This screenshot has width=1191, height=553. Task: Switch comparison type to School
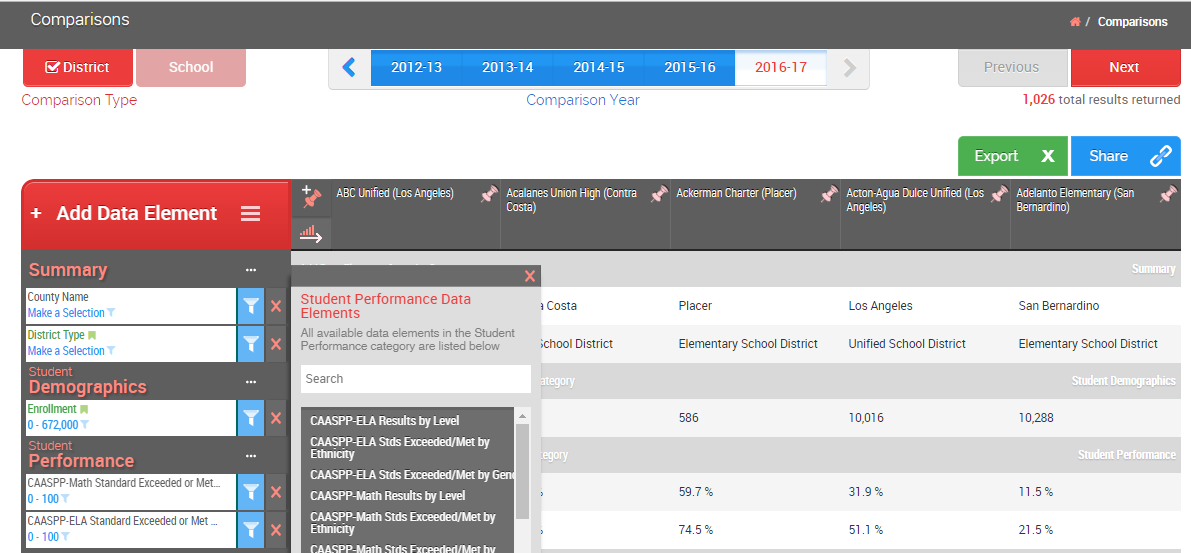coord(190,67)
